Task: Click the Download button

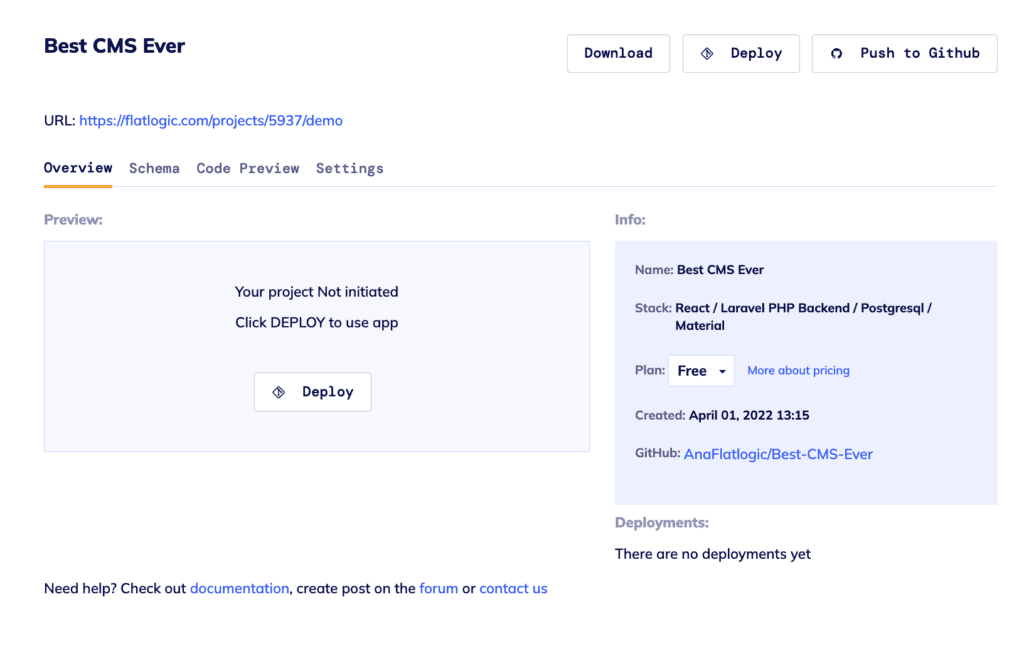Action: point(618,54)
